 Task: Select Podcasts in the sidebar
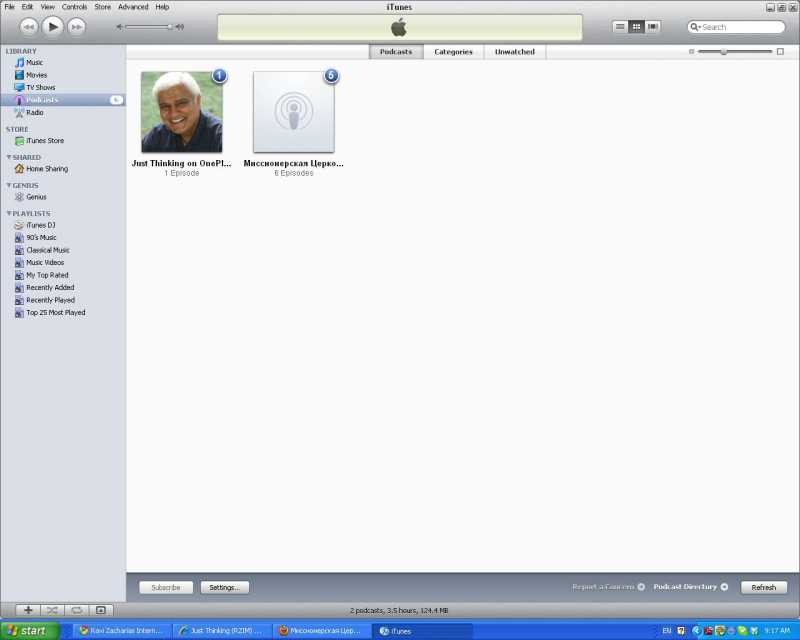pyautogui.click(x=62, y=100)
